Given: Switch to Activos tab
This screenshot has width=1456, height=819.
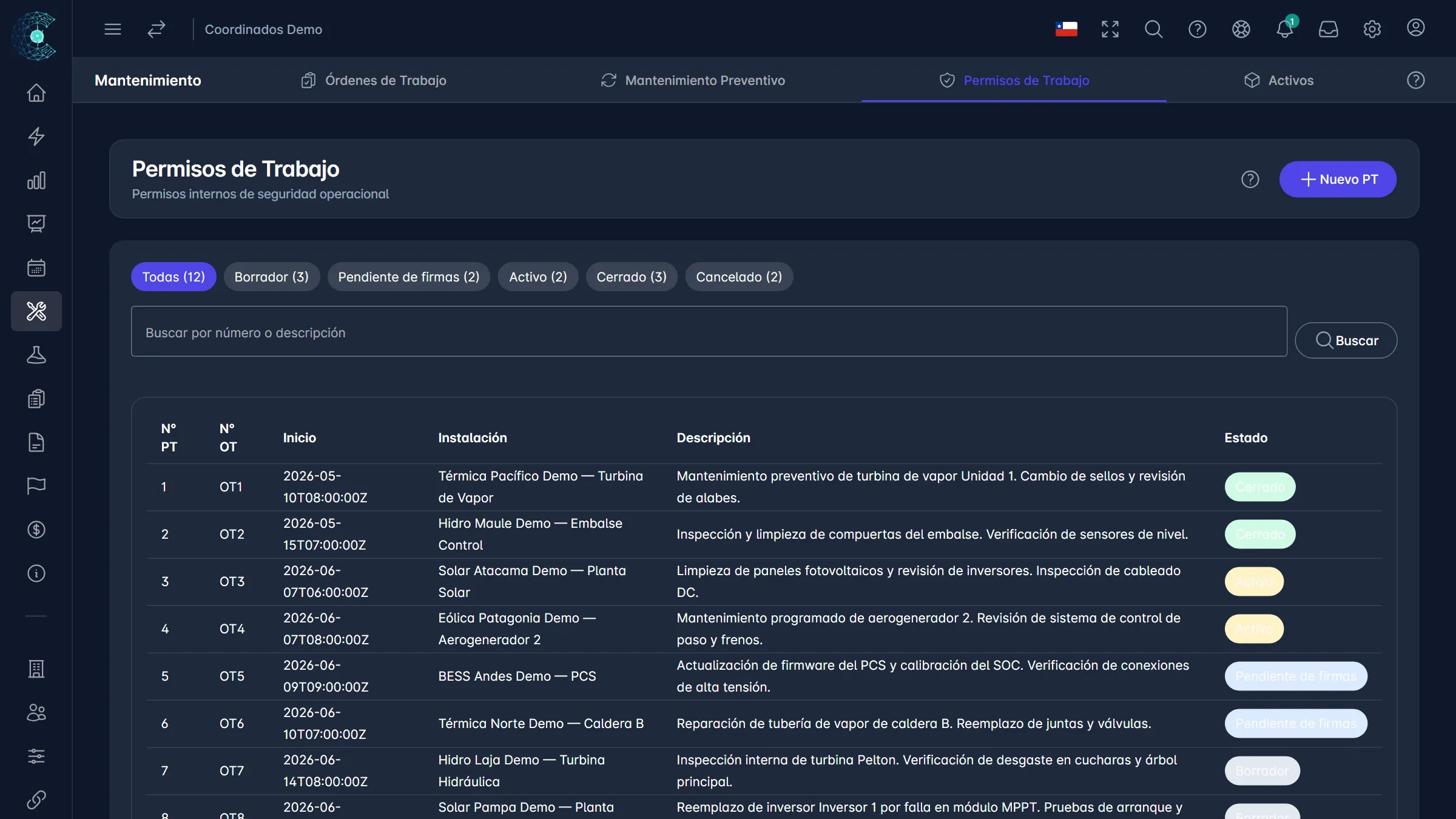Looking at the screenshot, I should click(1278, 80).
